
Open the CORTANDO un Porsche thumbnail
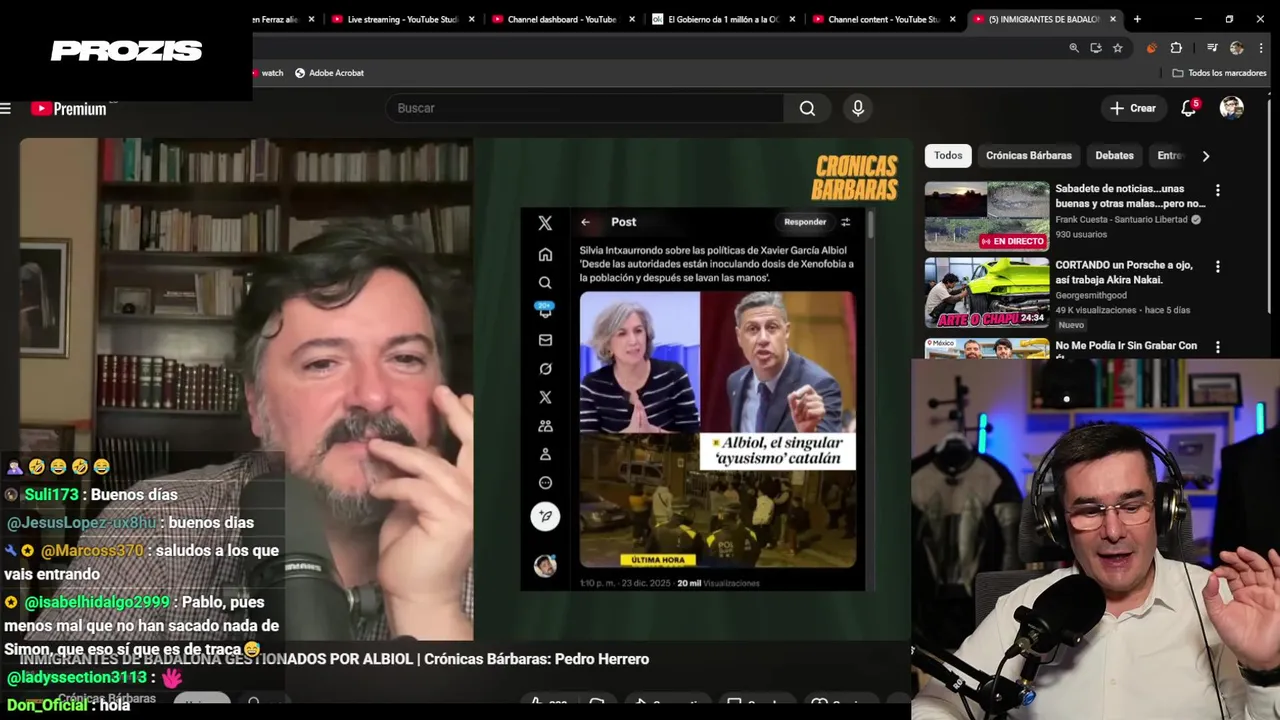click(986, 293)
